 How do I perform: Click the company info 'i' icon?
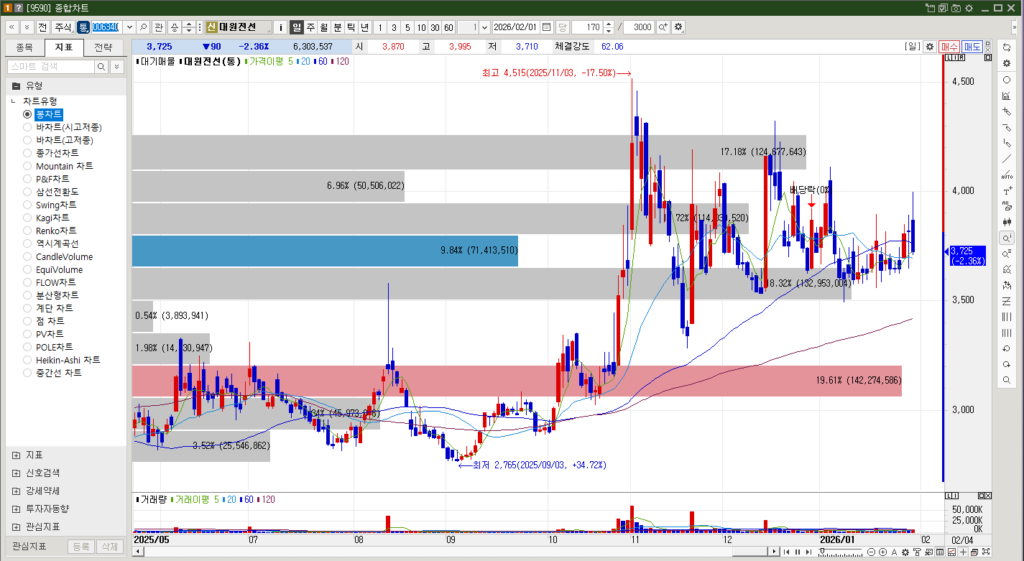[281, 26]
